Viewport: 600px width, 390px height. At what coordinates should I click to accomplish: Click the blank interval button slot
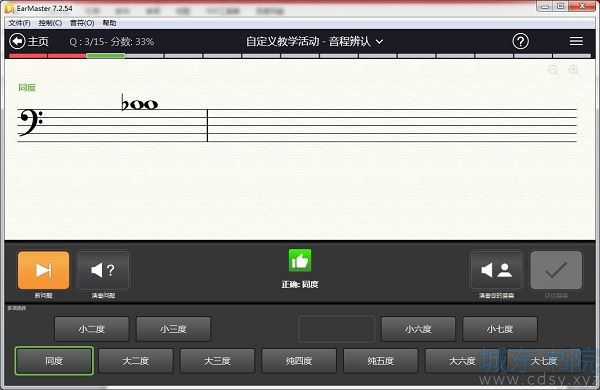[336, 329]
